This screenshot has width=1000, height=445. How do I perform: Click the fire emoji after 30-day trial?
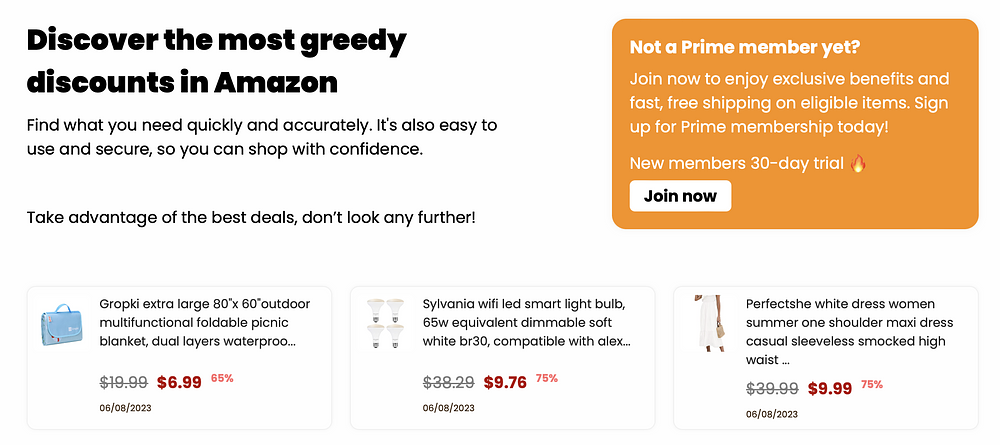tap(858, 163)
